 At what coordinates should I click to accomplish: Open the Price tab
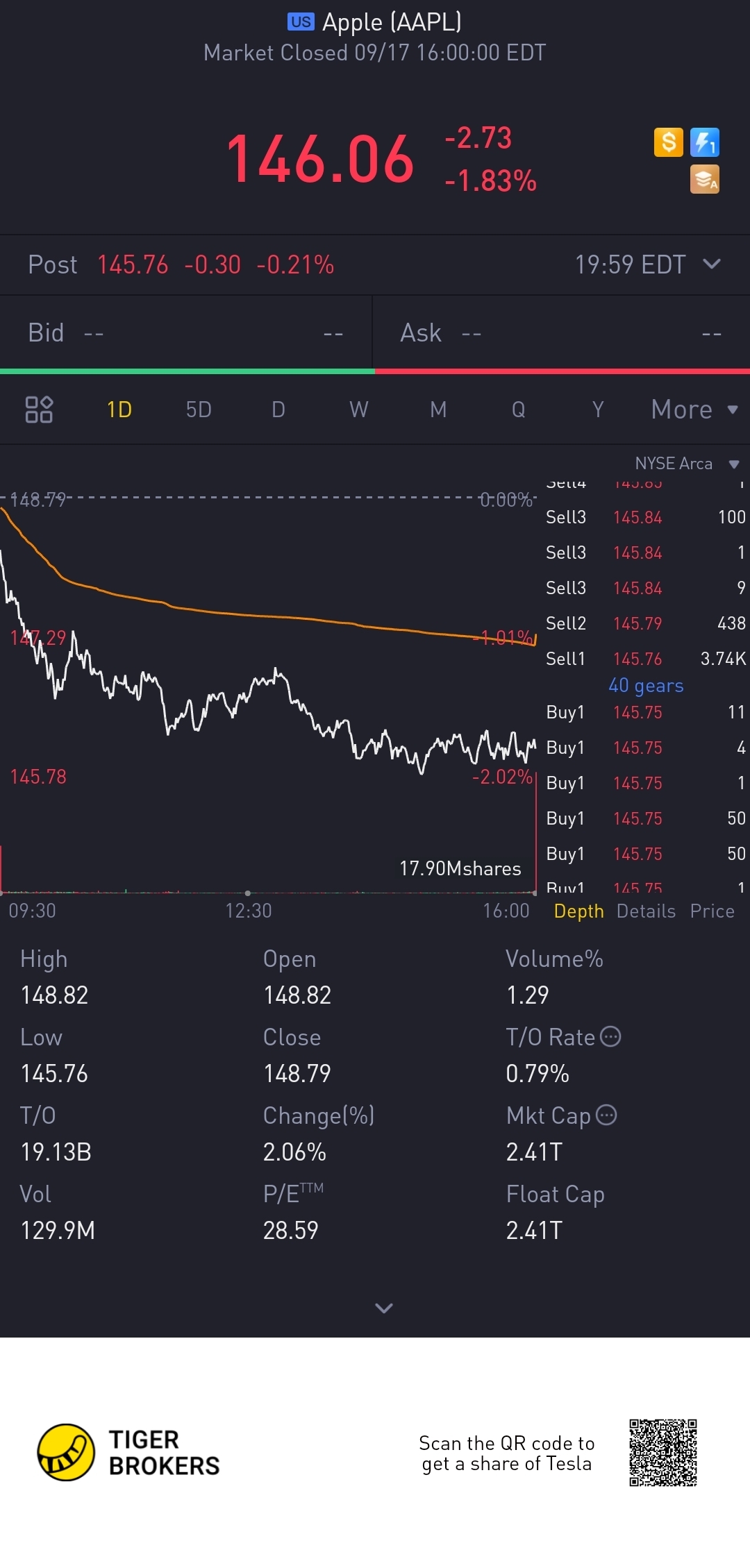(x=712, y=911)
